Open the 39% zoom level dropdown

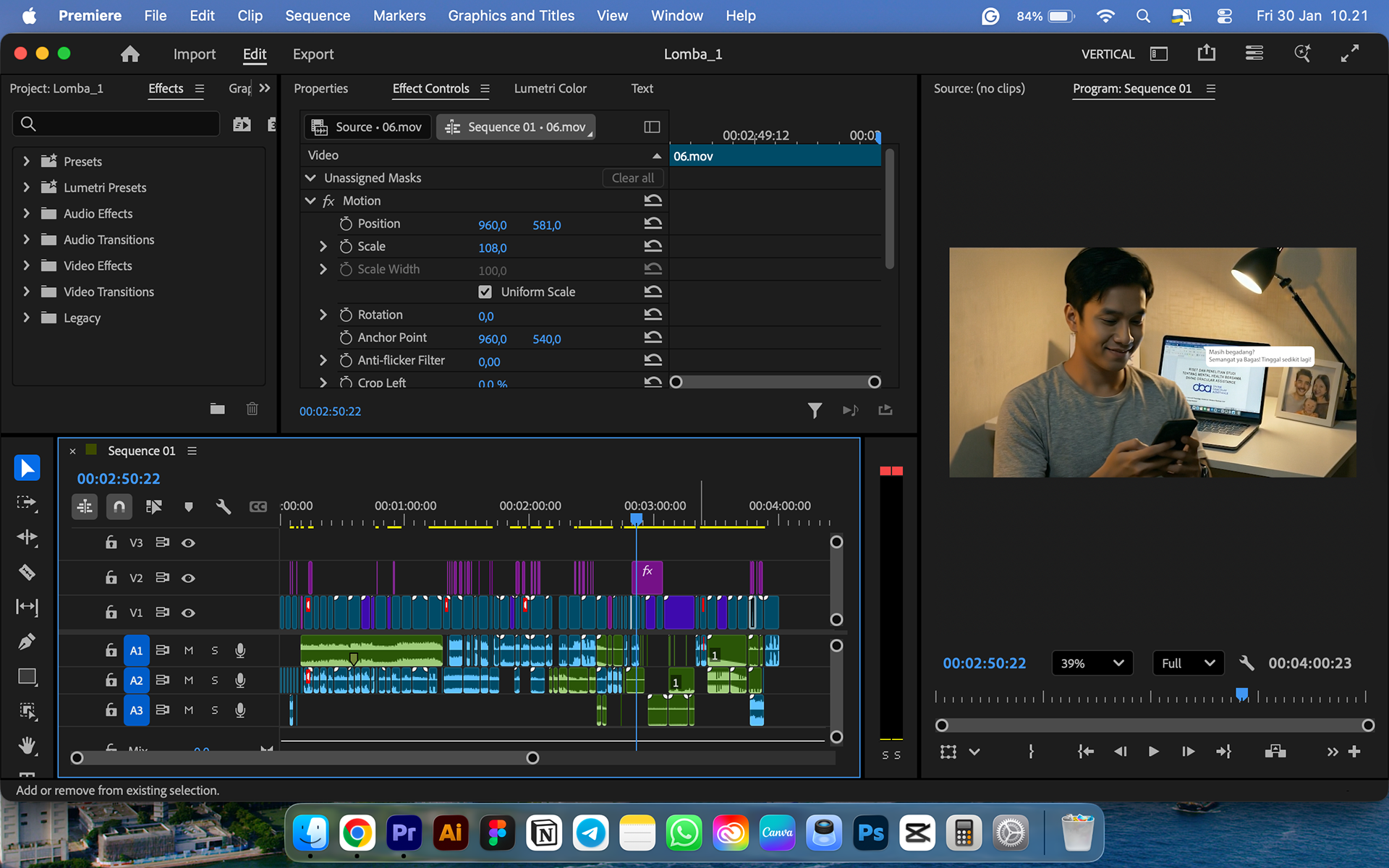tap(1091, 663)
